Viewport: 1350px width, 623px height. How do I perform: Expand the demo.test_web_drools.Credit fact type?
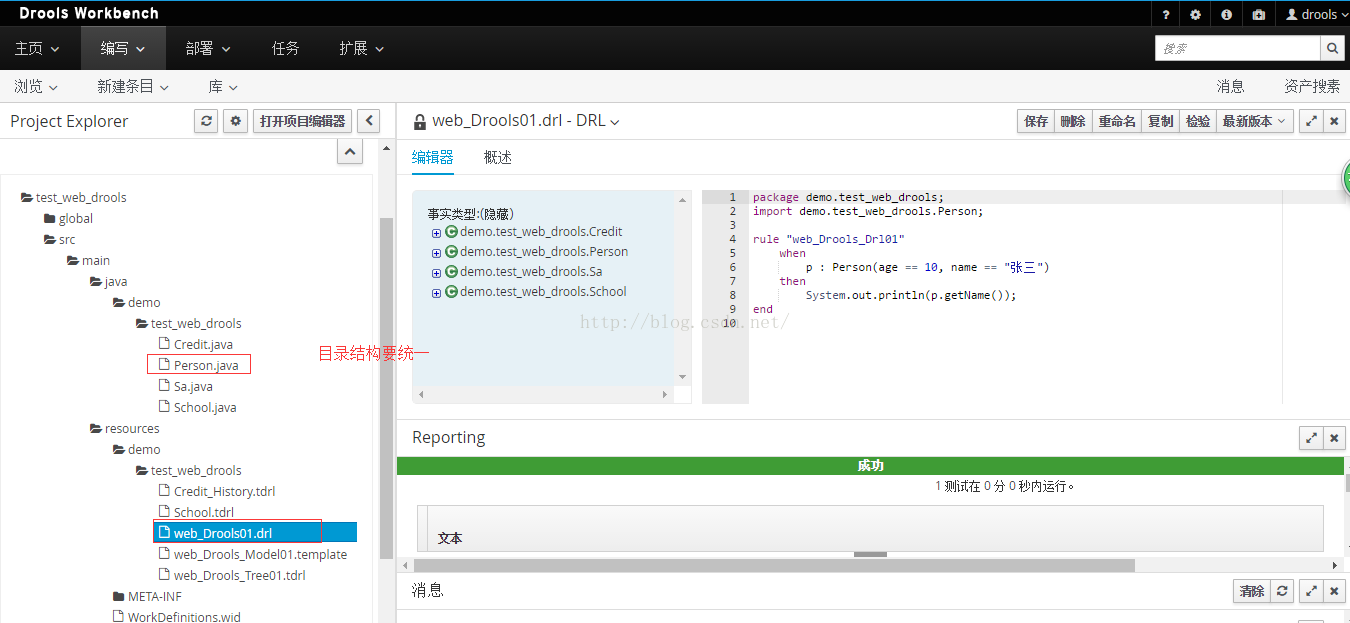point(436,233)
